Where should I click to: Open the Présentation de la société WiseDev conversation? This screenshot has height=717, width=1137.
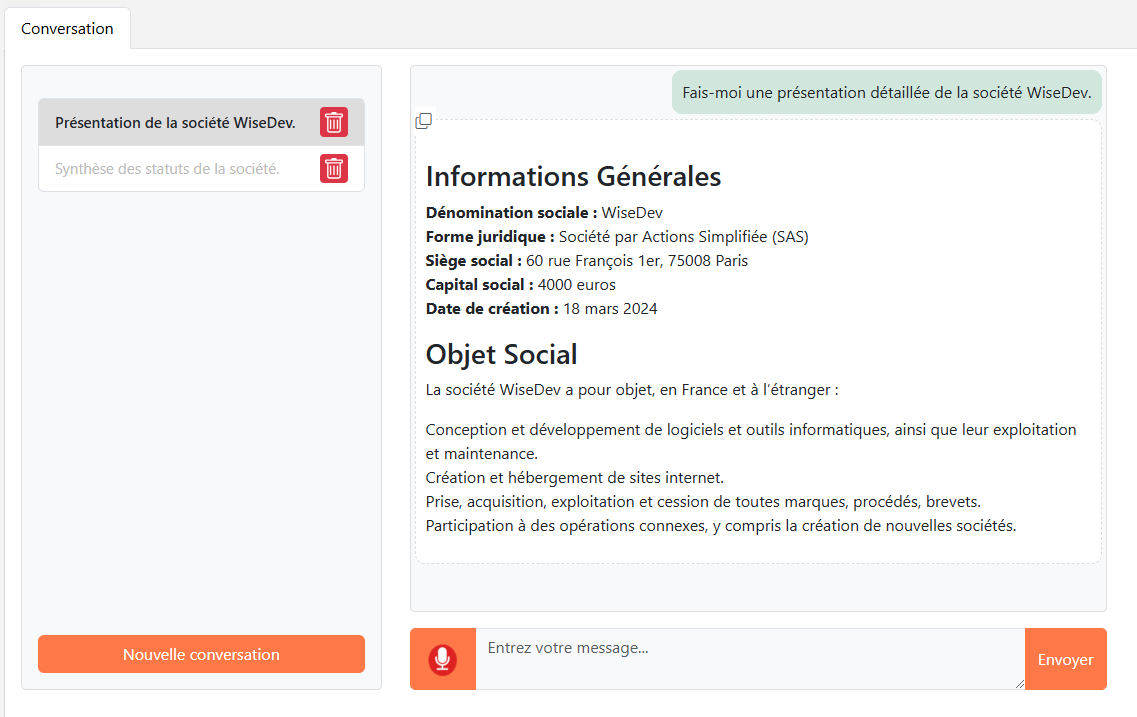pyautogui.click(x=175, y=123)
